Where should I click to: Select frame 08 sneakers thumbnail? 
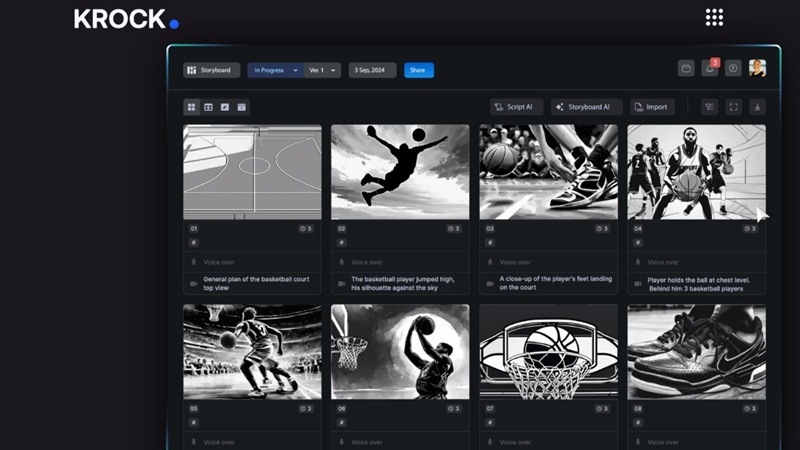[696, 352]
